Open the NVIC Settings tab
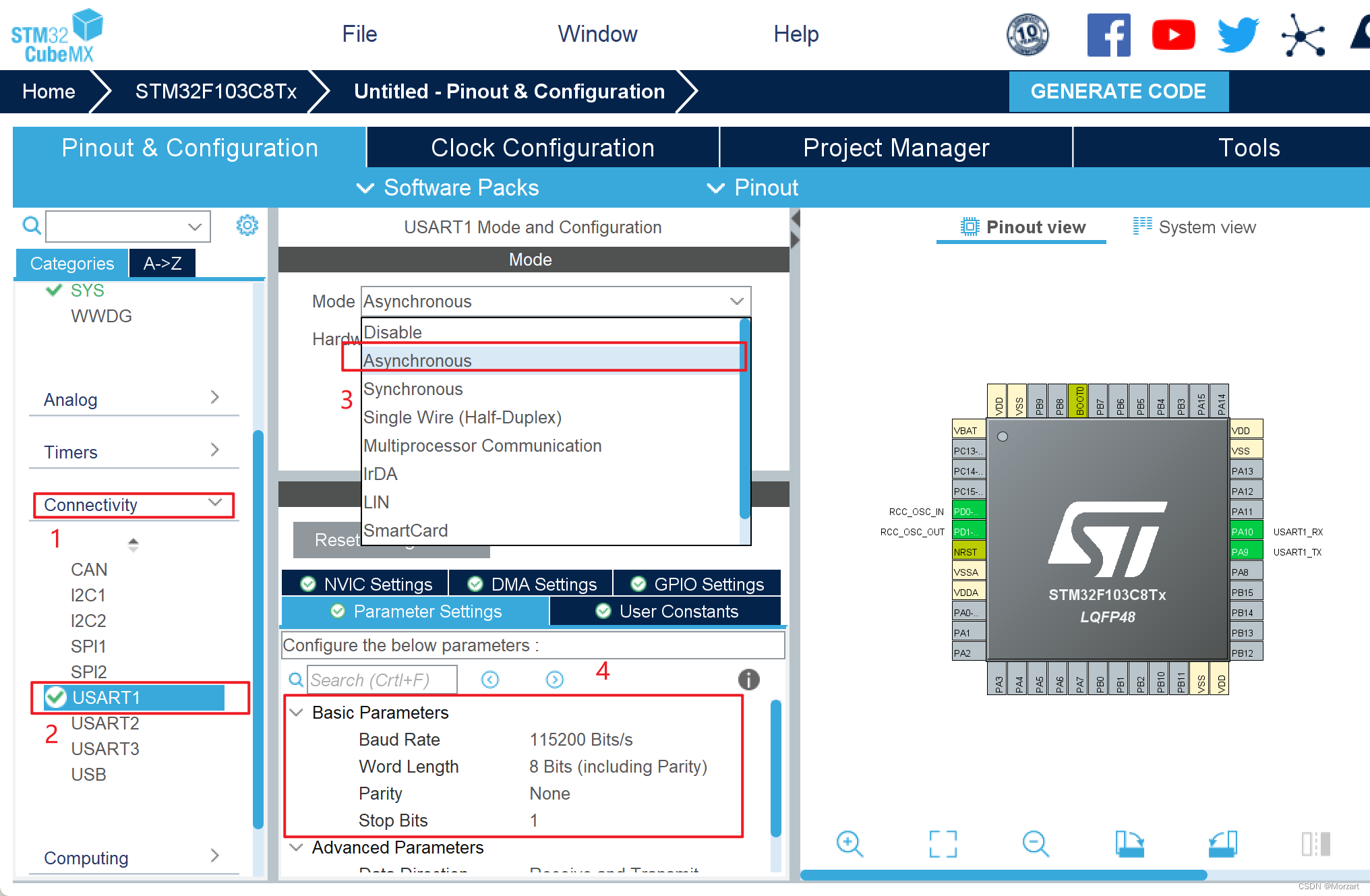This screenshot has height=896, width=1370. click(x=365, y=584)
